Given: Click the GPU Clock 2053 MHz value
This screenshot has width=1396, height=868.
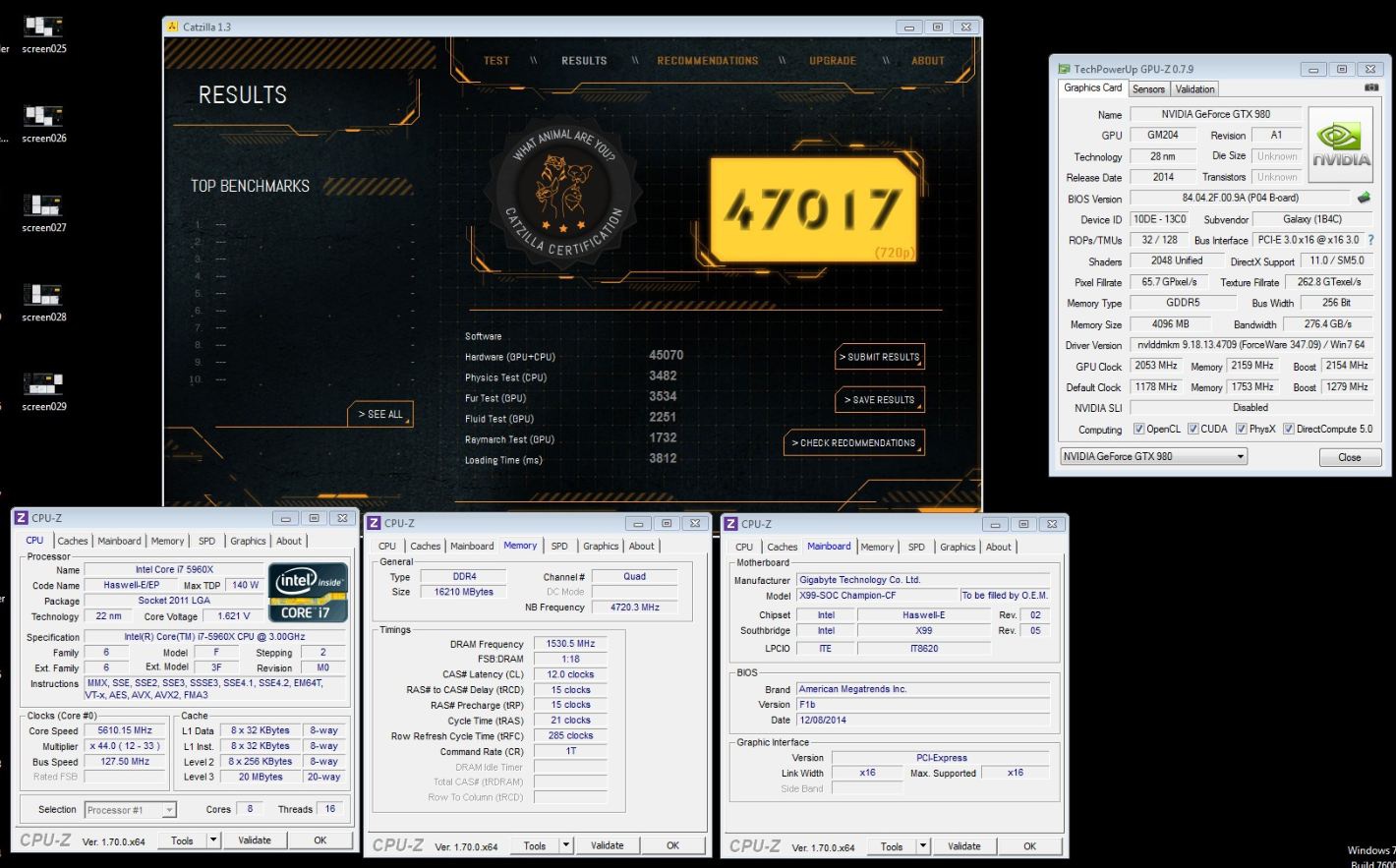Looking at the screenshot, I should tap(1156, 366).
